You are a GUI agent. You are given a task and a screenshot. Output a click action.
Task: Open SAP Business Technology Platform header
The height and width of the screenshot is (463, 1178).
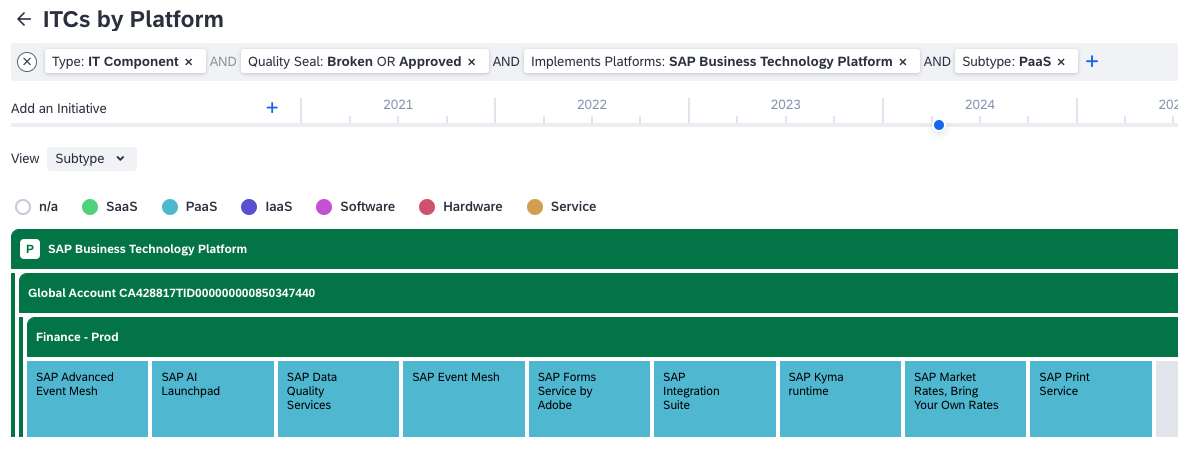[x=594, y=249]
